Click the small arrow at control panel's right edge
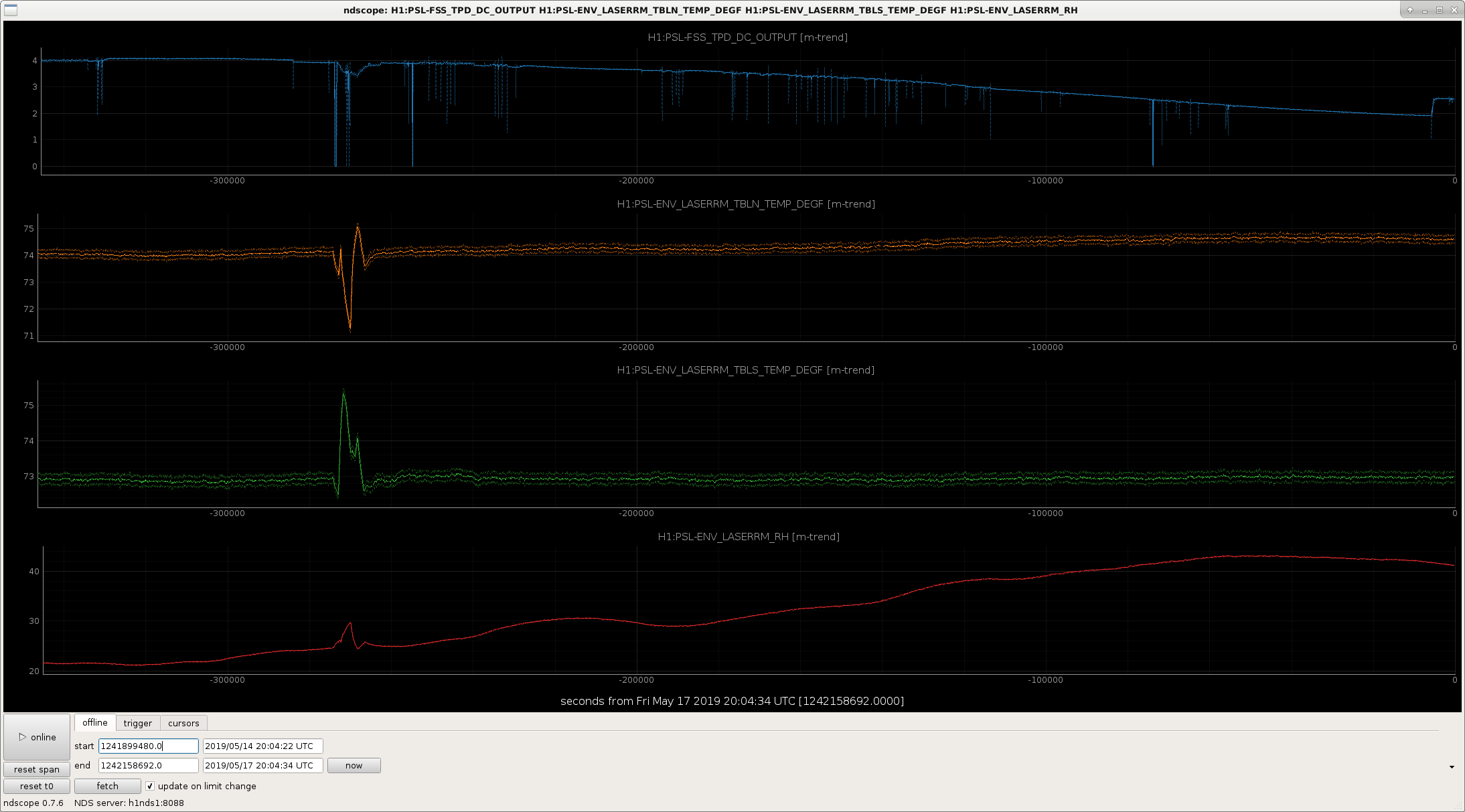Viewport: 1465px width, 812px height. pos(1452,767)
